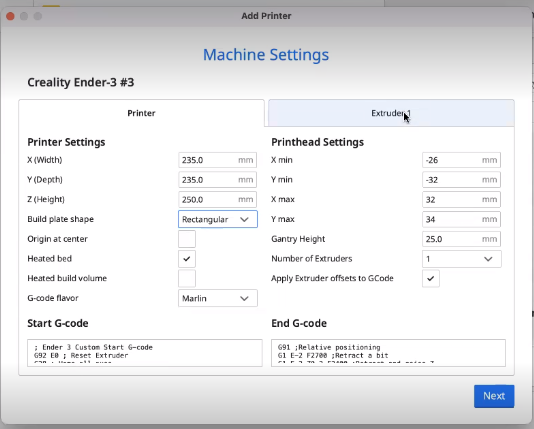This screenshot has height=429, width=534.
Task: Click the 'G-code flavor' label
Action: pyautogui.click(x=53, y=298)
